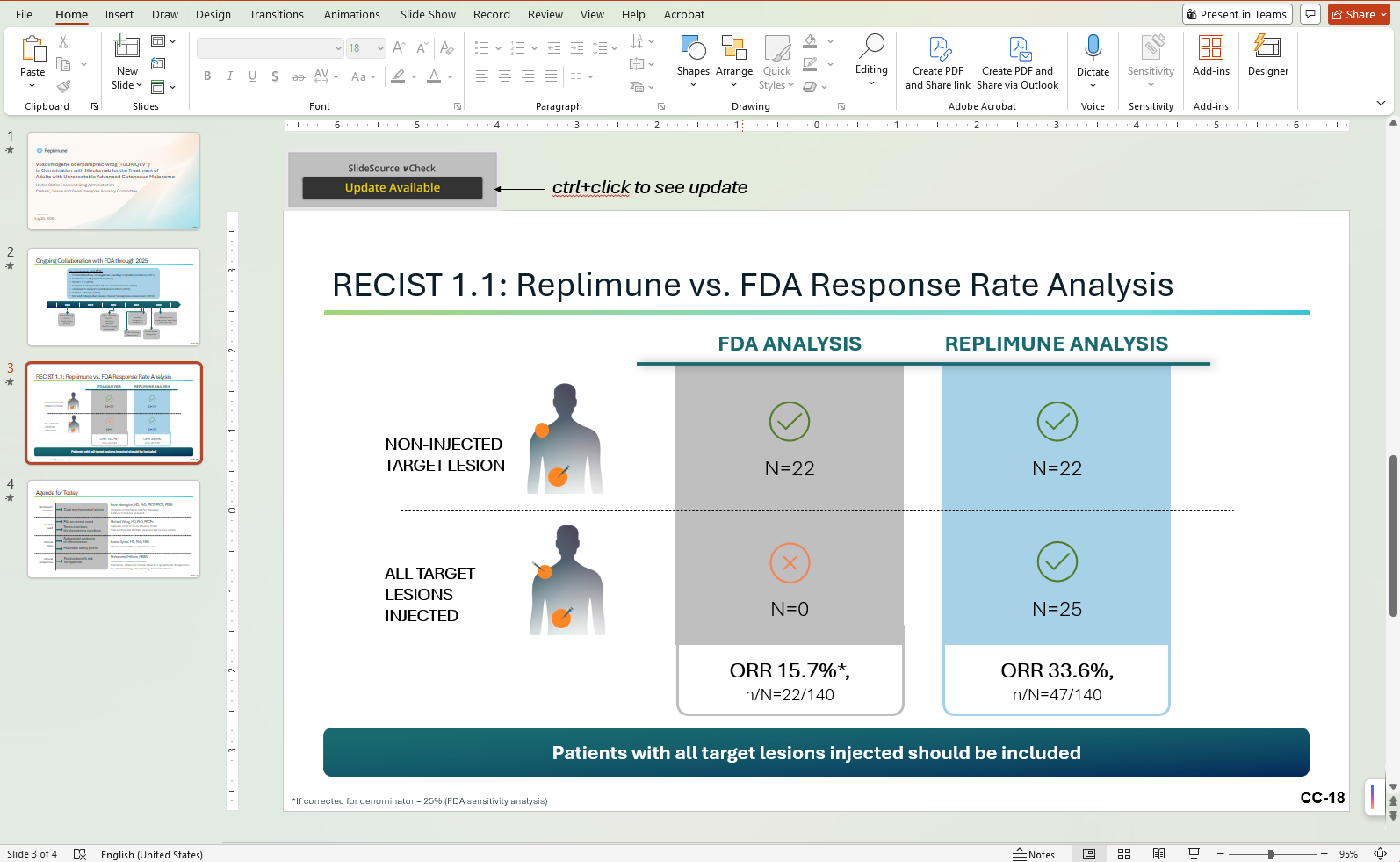1400x862 pixels.
Task: Click the Paste clipboard icon
Action: (32, 49)
